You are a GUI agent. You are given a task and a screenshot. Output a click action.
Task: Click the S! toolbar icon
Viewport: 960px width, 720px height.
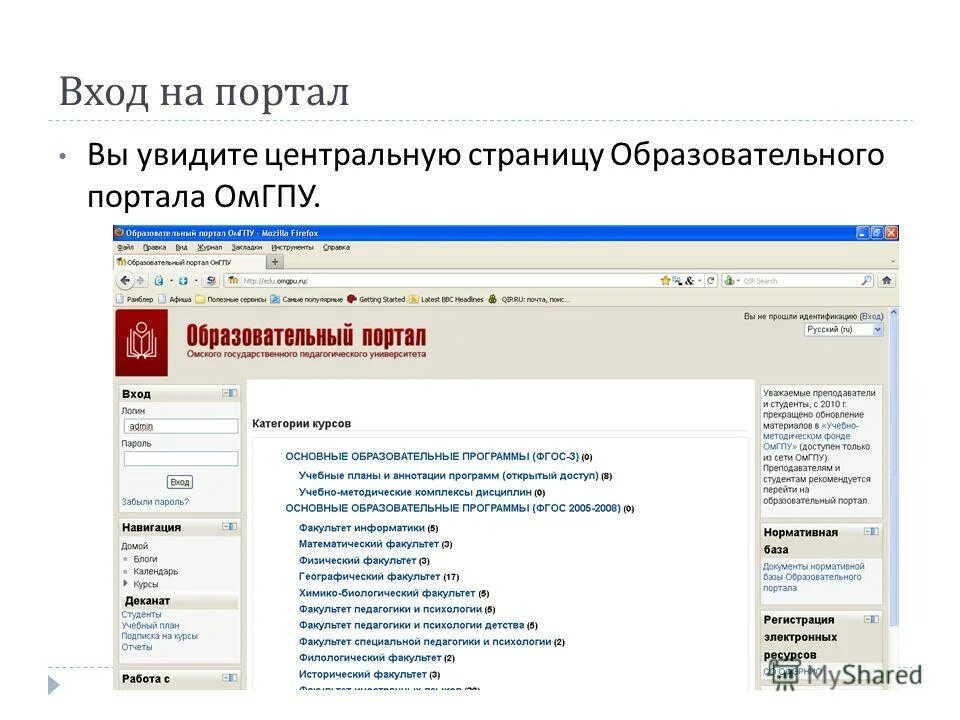(211, 280)
